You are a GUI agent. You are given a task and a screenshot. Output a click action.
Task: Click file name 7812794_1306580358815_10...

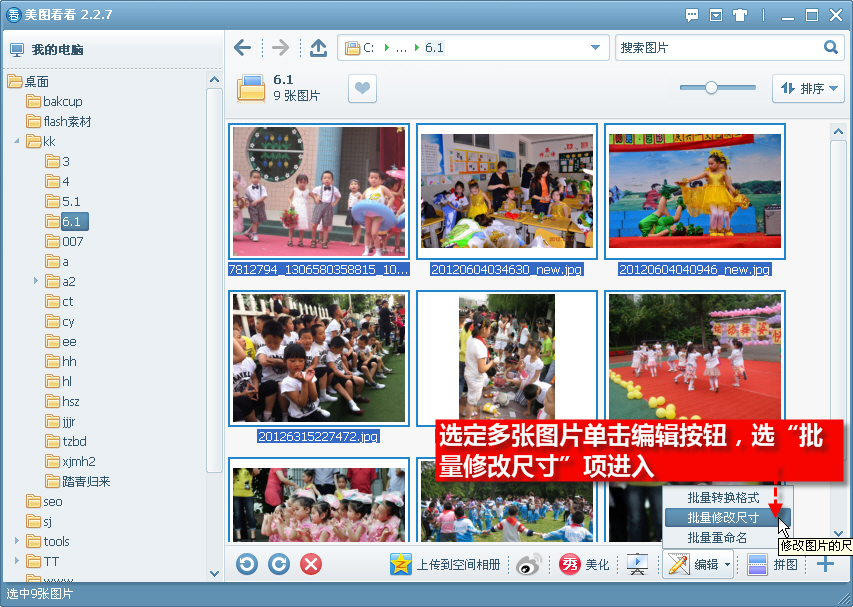318,269
